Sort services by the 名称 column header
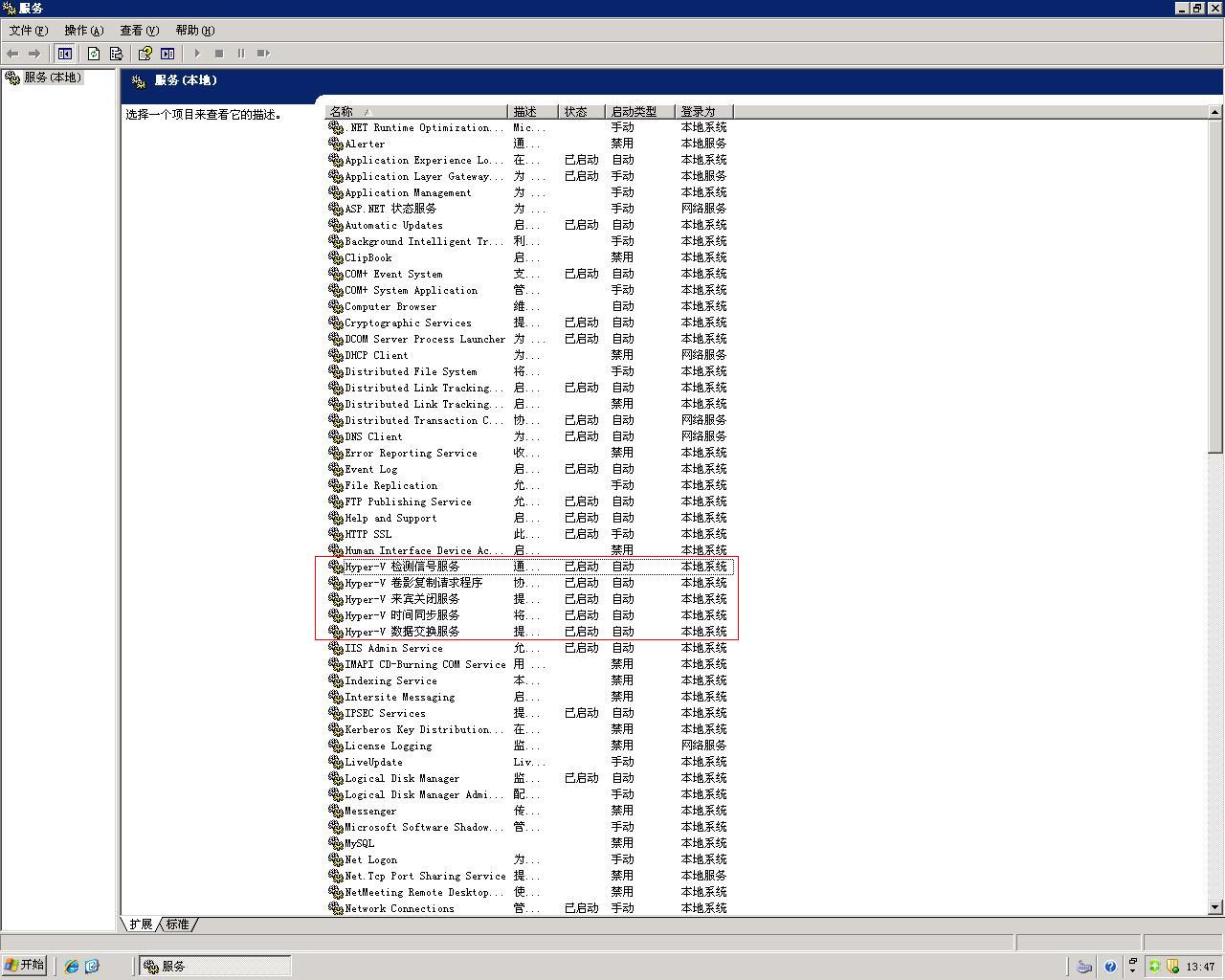1225x980 pixels. pyautogui.click(x=416, y=112)
